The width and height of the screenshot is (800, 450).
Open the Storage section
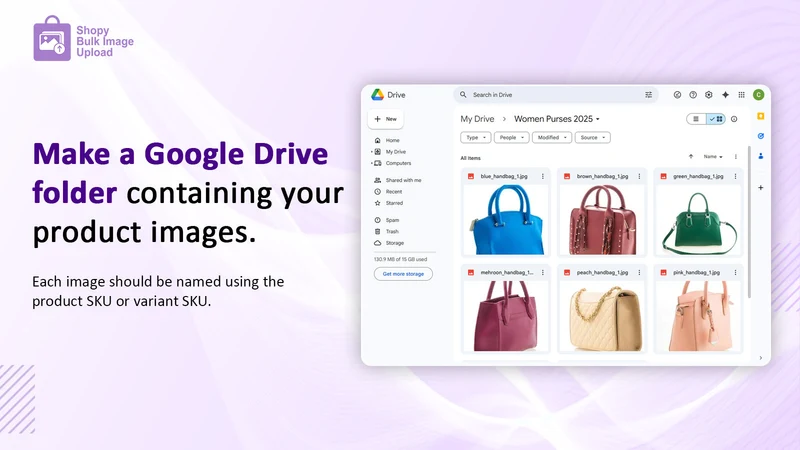point(394,243)
